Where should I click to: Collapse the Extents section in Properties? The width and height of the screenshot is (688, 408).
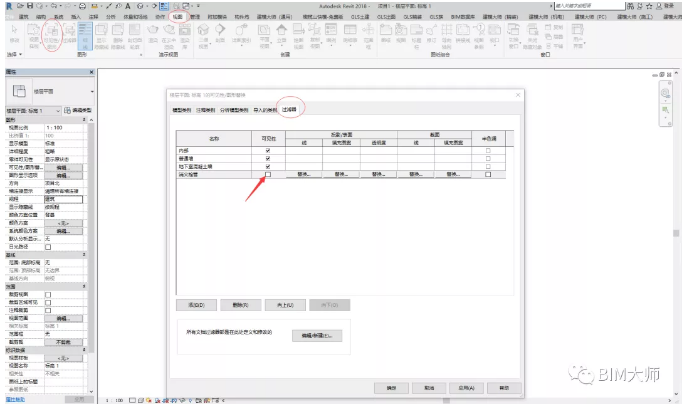pyautogui.click(x=84, y=286)
